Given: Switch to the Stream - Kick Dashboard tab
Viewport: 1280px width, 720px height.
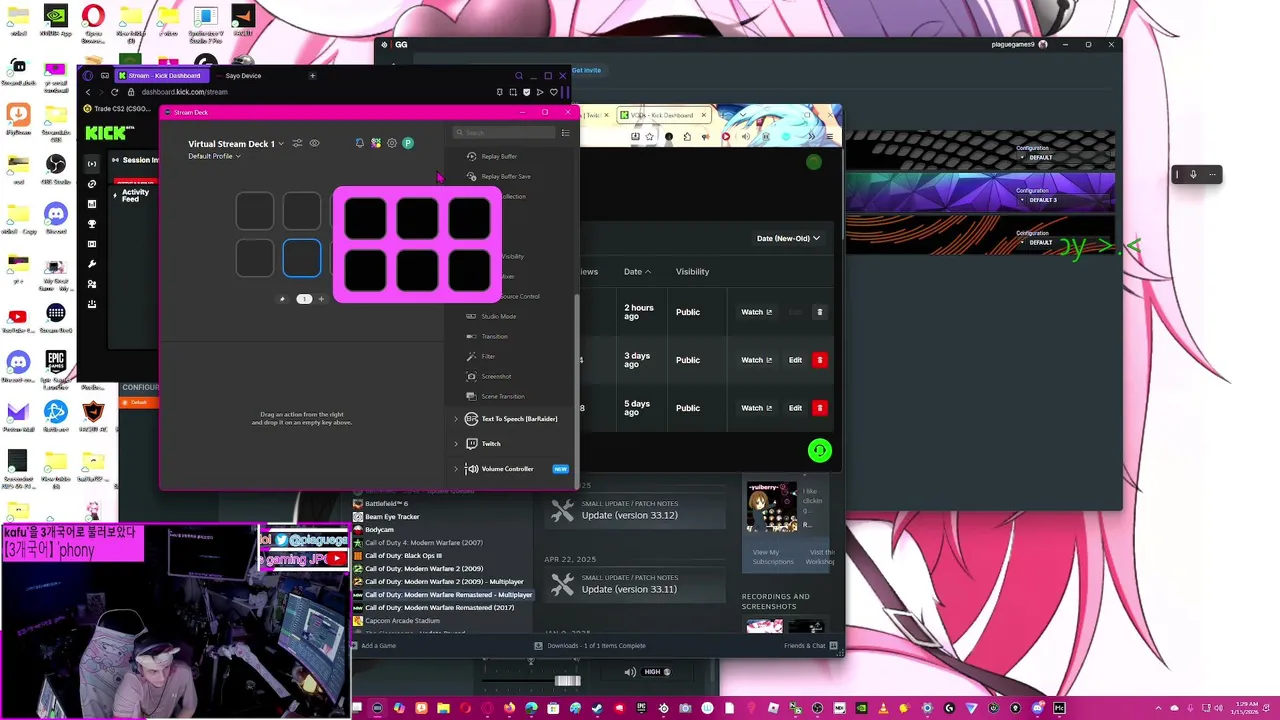Looking at the screenshot, I should [x=160, y=76].
